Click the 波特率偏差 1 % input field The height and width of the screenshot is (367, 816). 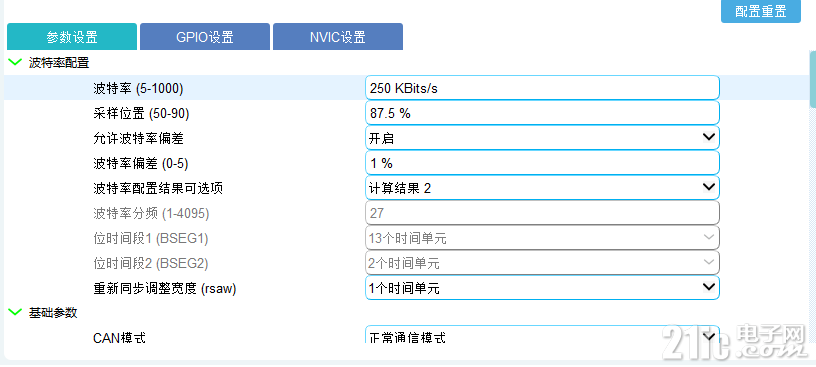[x=542, y=163]
